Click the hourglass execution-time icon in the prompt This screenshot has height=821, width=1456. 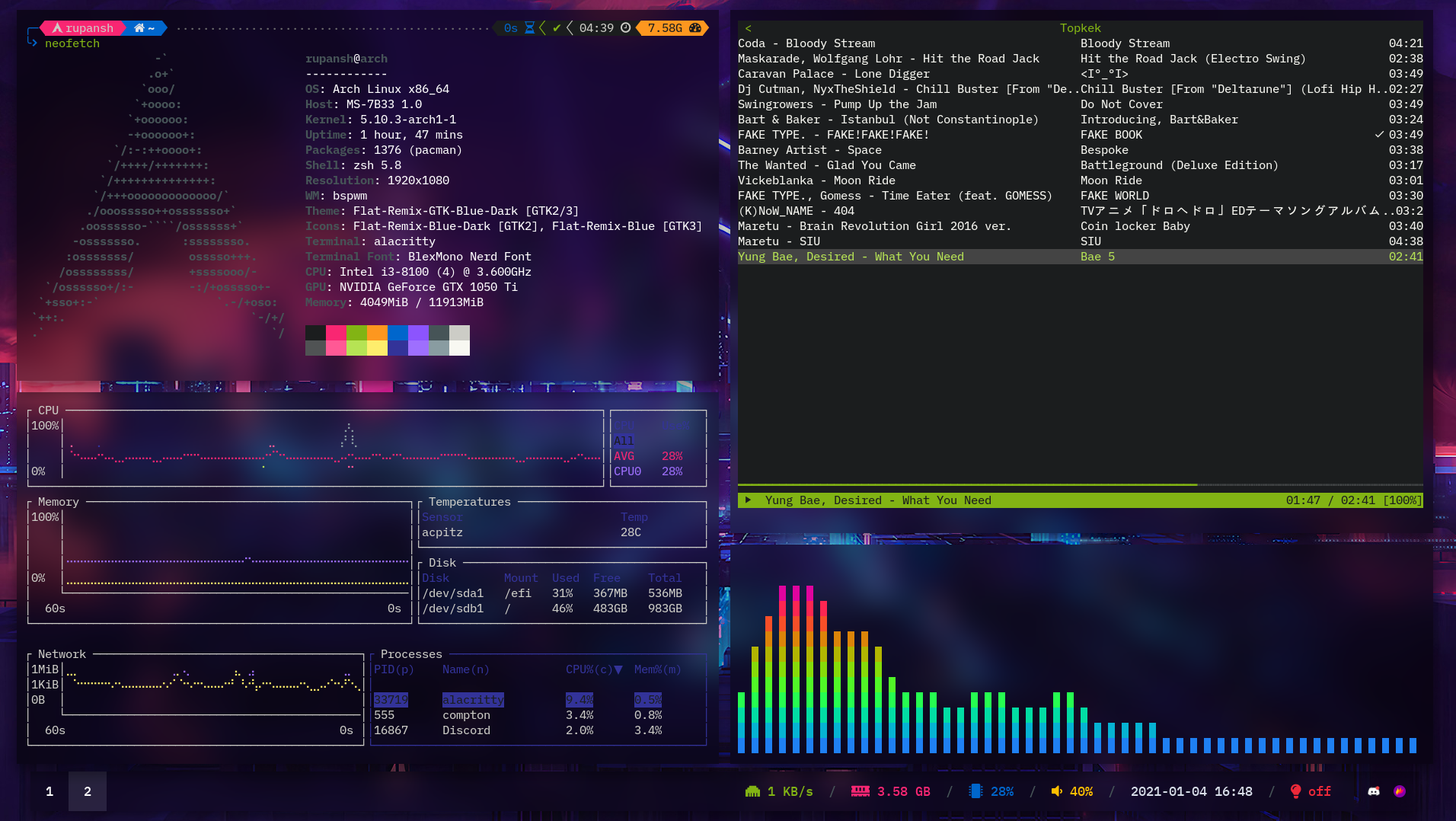pyautogui.click(x=529, y=28)
